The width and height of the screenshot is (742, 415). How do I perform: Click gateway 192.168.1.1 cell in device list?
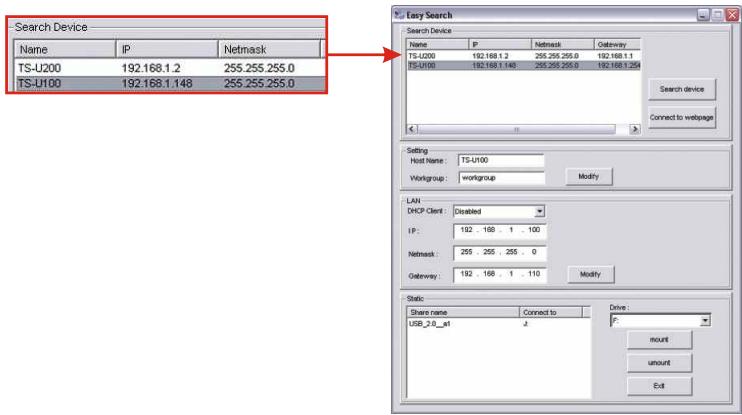(615, 56)
